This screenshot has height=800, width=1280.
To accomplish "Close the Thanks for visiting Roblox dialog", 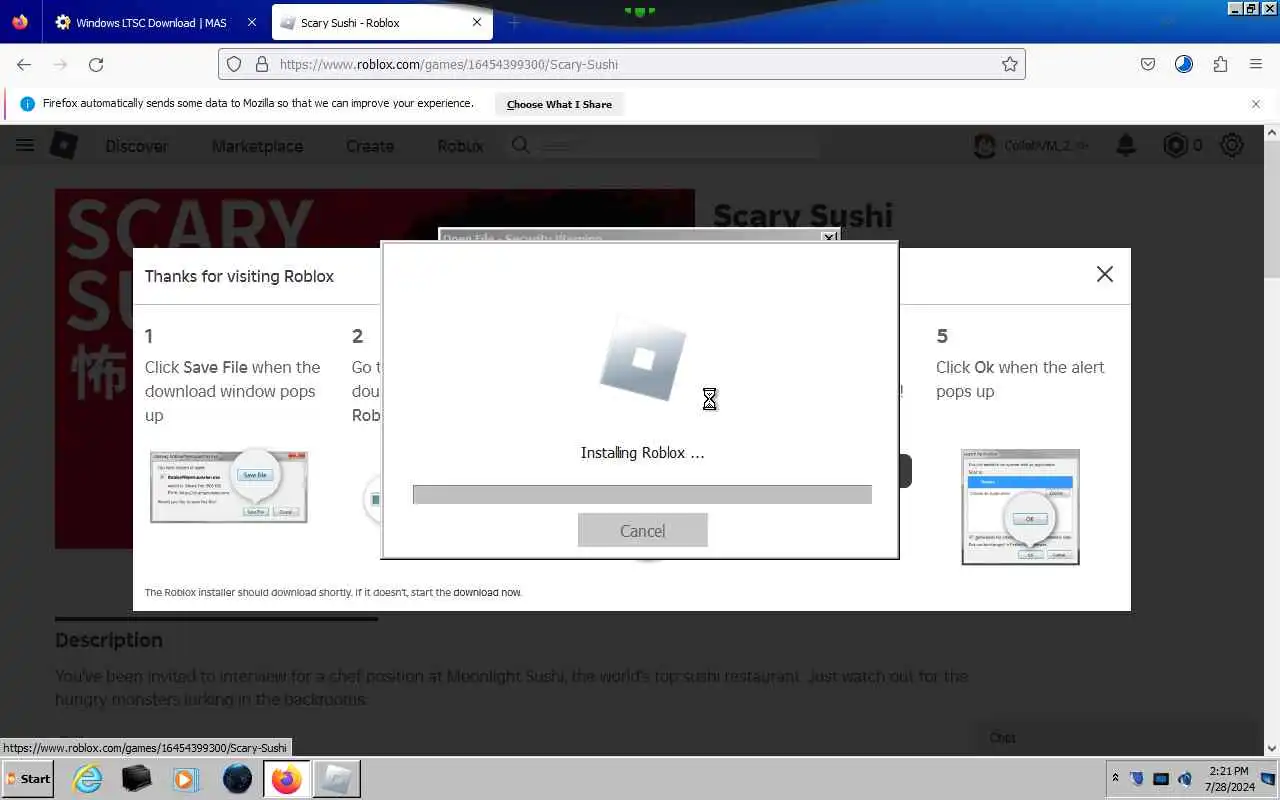I will 1104,274.
